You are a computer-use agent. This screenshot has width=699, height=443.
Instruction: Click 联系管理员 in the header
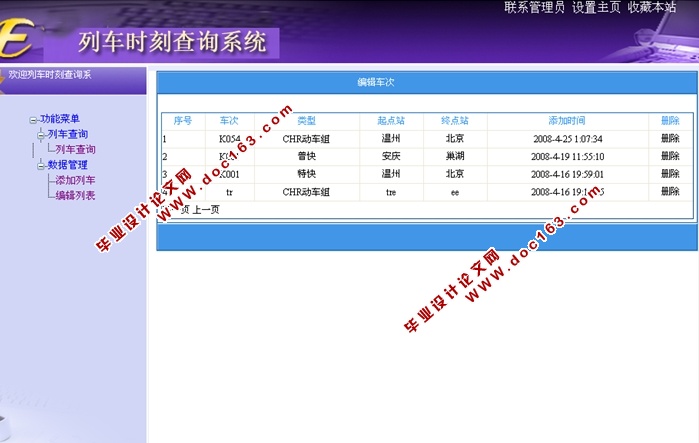pos(534,7)
